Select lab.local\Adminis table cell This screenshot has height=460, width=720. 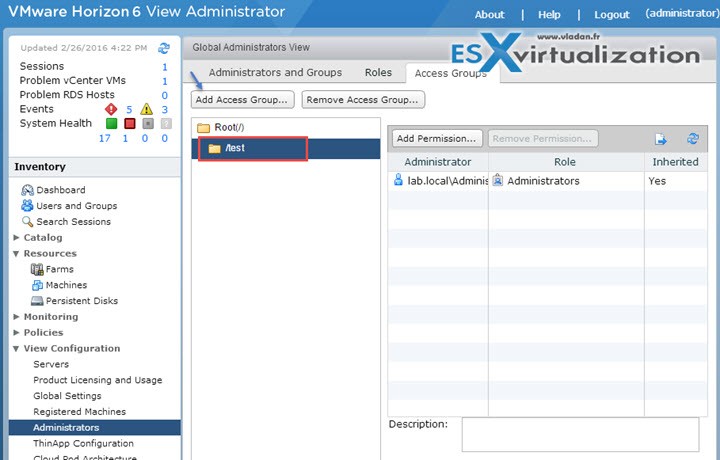(x=438, y=181)
